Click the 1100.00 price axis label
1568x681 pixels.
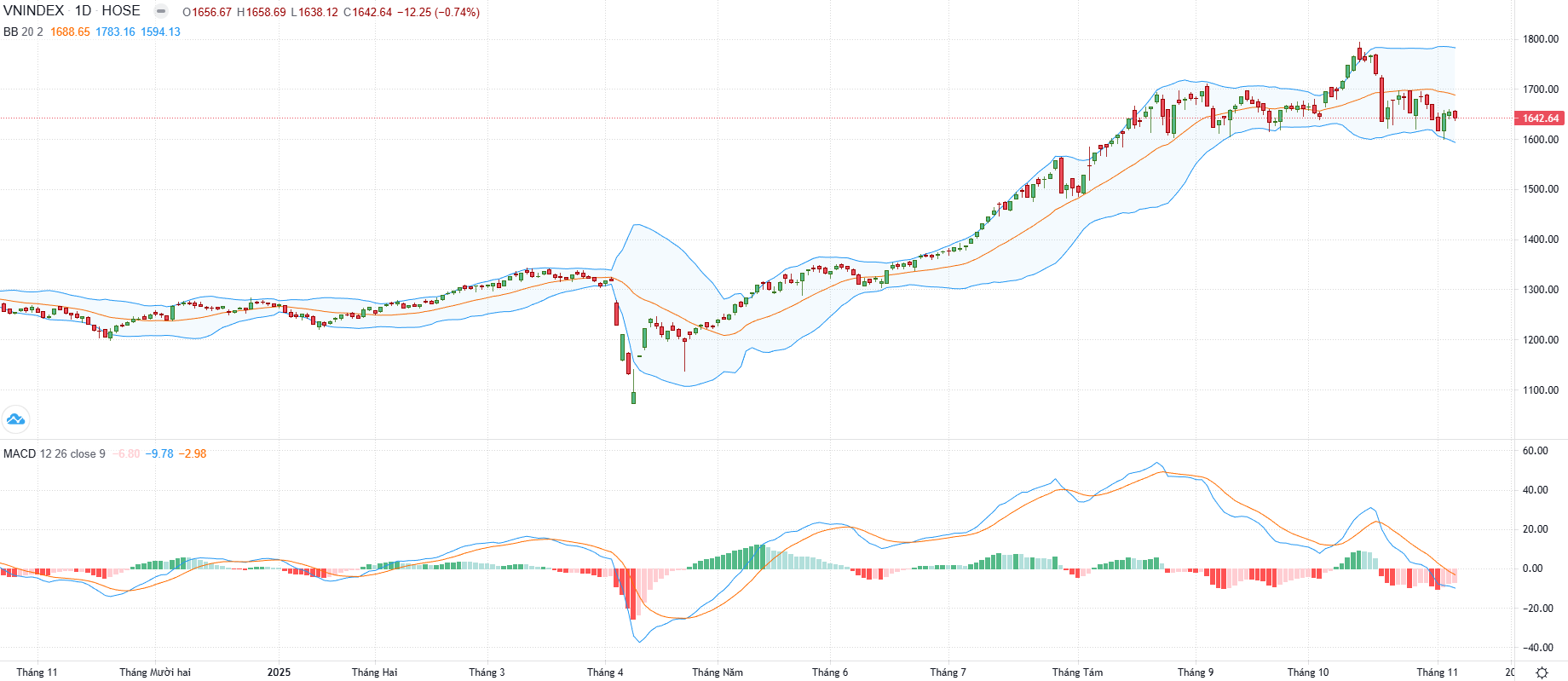pyautogui.click(x=1540, y=390)
